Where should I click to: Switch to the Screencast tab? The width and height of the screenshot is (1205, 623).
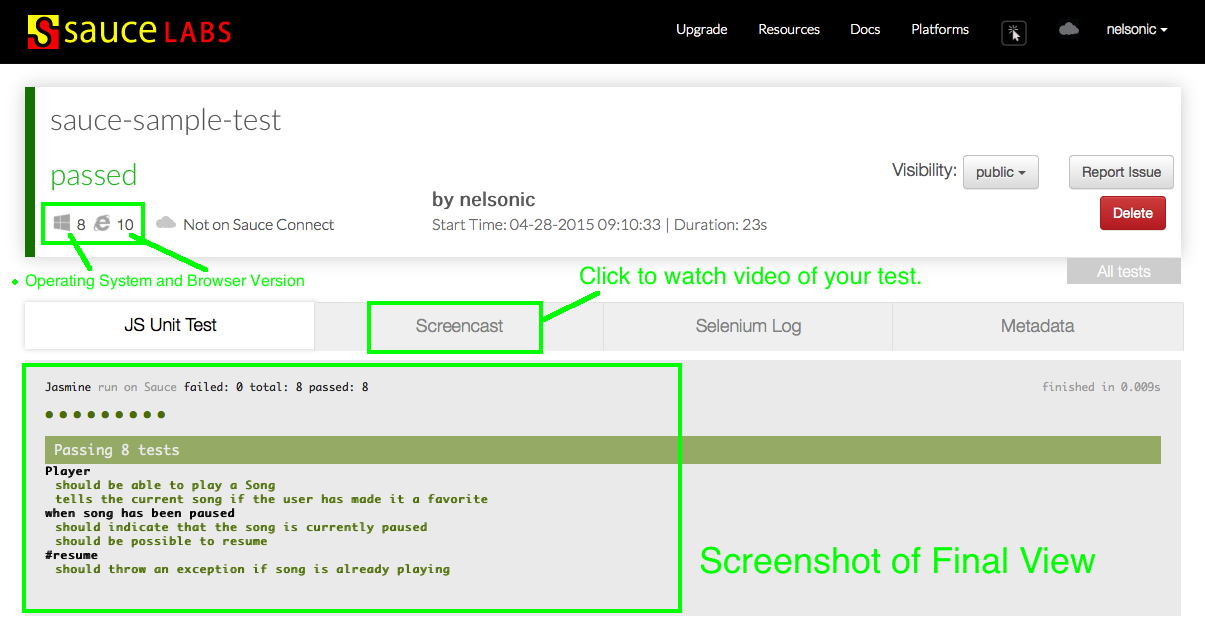(x=459, y=326)
